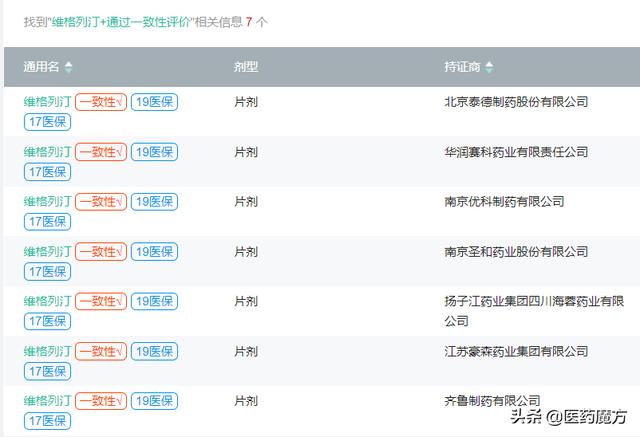Click 片剂 cell in 齐鲁制药 row
This screenshot has height=437, width=640.
(x=246, y=401)
